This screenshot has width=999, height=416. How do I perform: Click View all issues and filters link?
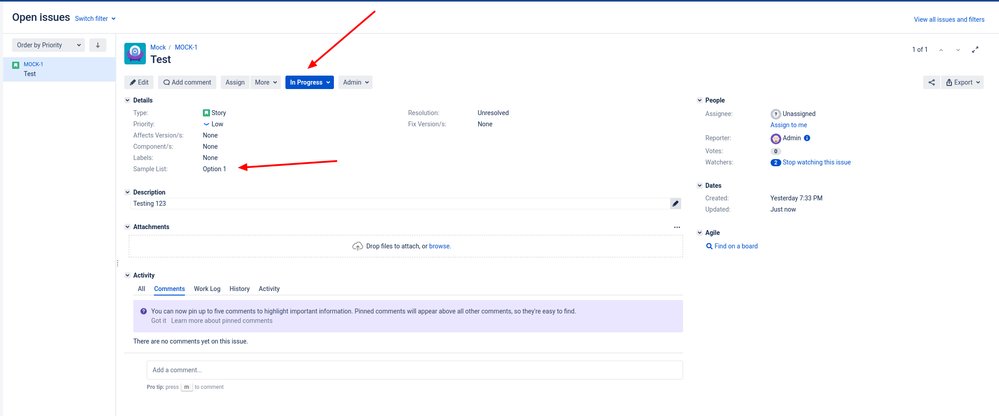pyautogui.click(x=949, y=20)
